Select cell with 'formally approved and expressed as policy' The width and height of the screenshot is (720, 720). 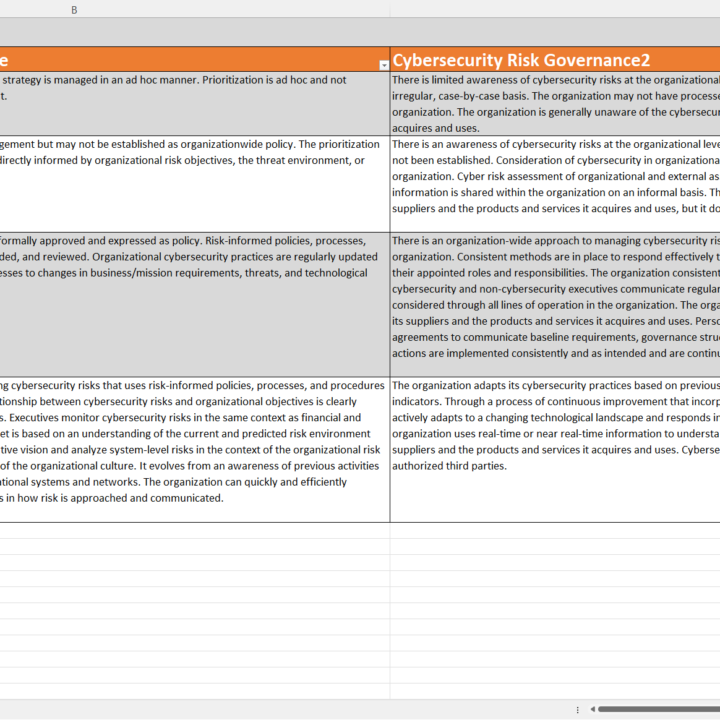[195, 305]
